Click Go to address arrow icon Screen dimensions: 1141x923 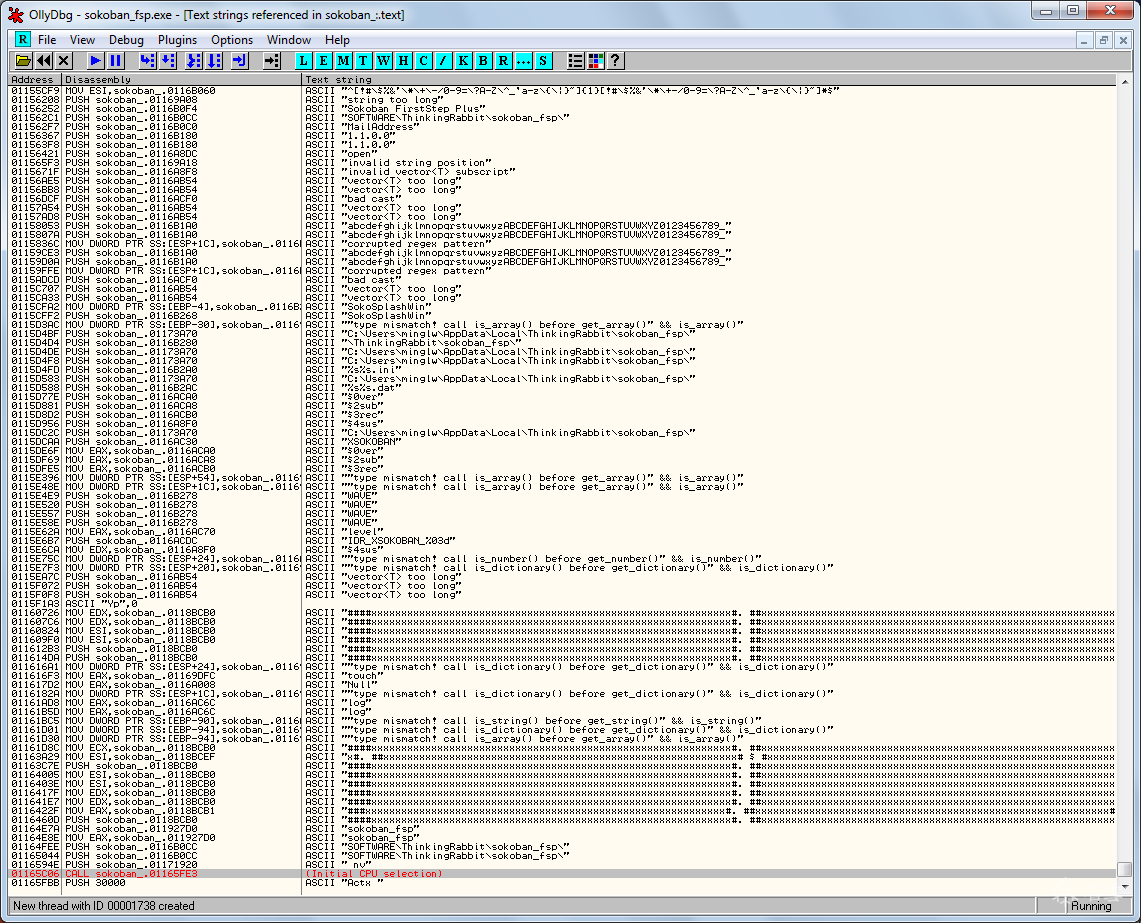click(272, 61)
